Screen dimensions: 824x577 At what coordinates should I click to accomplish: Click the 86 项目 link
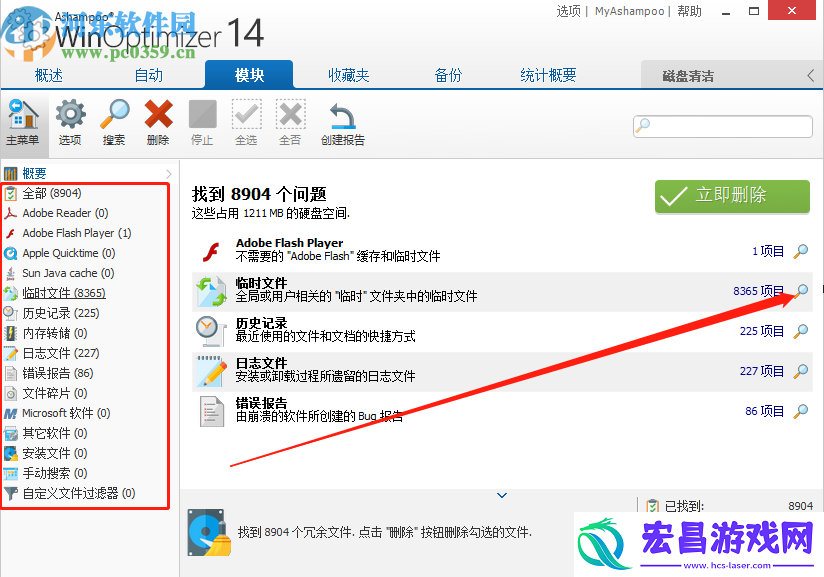[x=765, y=411]
